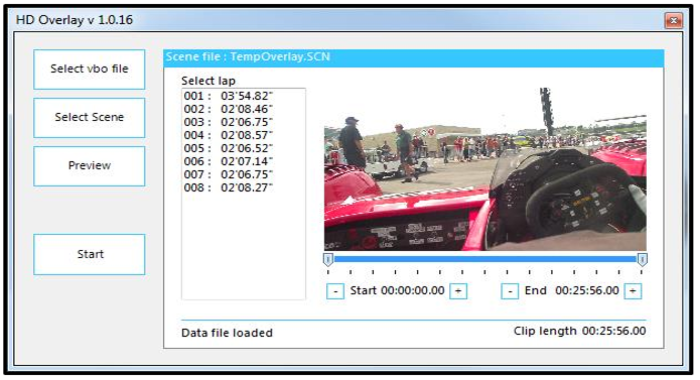Click the Clip length 00:25:56.00 readout

[579, 331]
